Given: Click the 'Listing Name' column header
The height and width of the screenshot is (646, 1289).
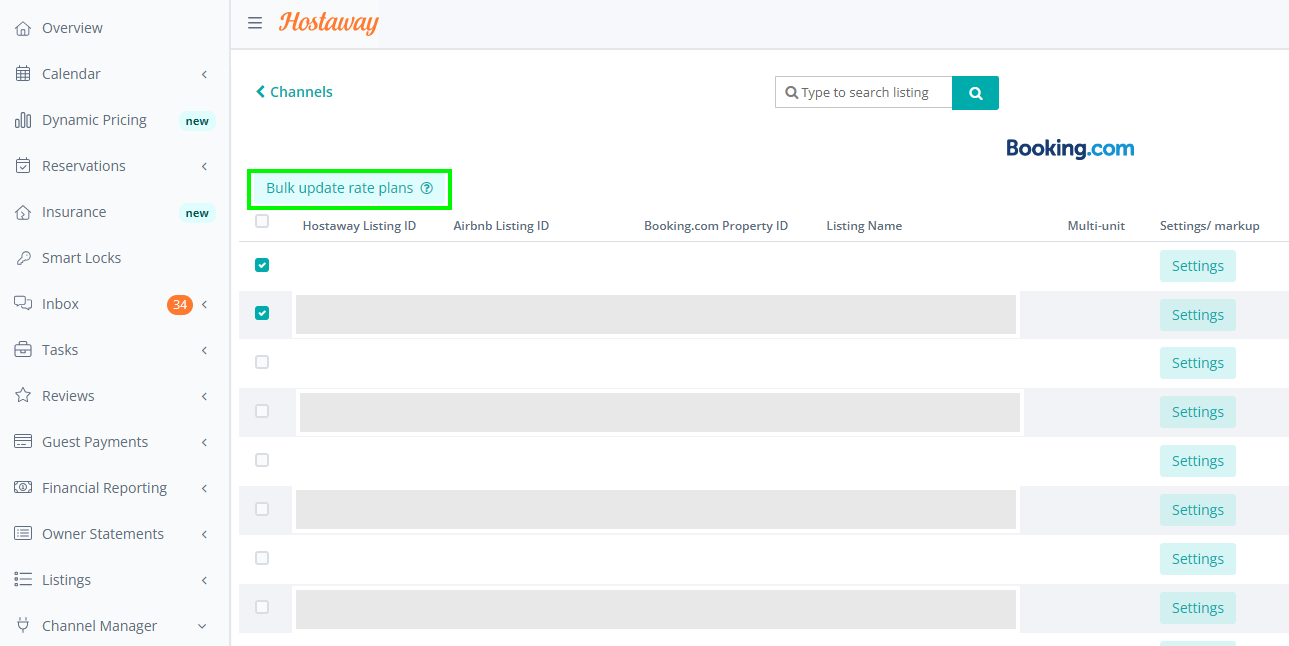Looking at the screenshot, I should pyautogui.click(x=864, y=226).
